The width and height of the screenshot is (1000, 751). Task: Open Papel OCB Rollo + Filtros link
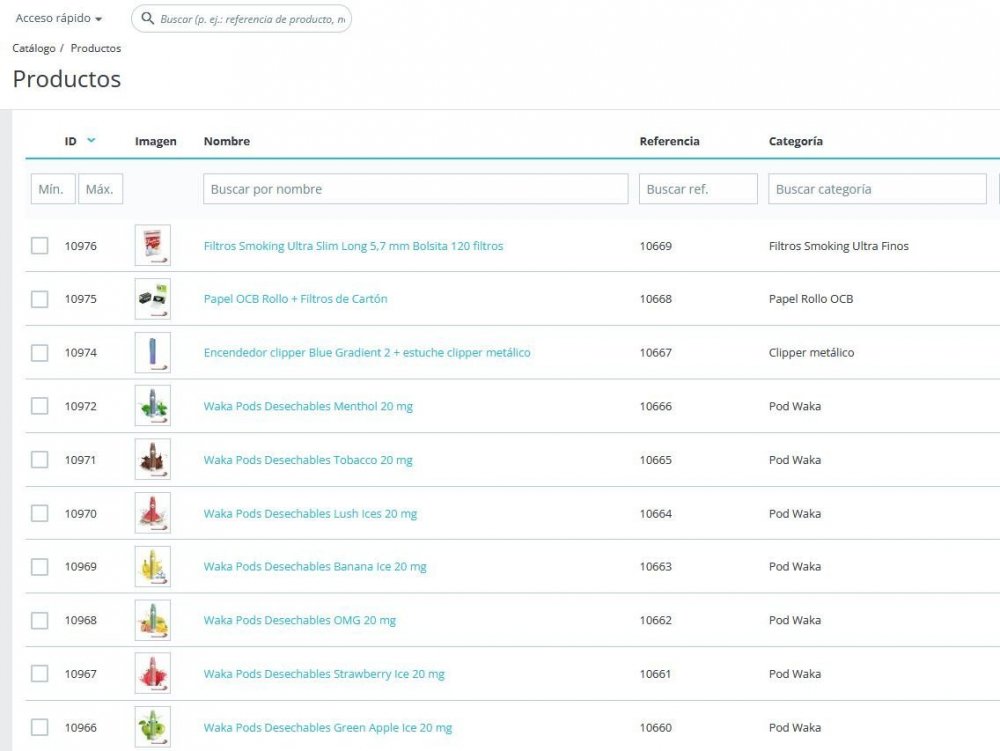295,299
